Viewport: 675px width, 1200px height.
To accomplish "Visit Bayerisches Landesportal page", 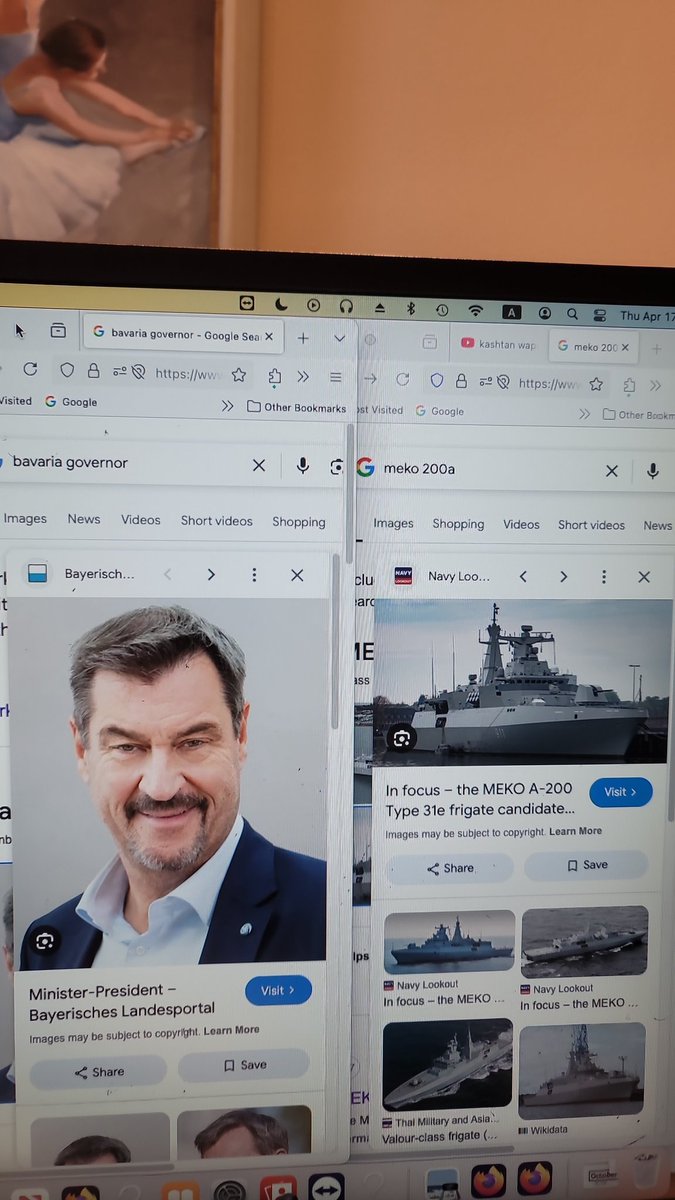I will point(278,990).
